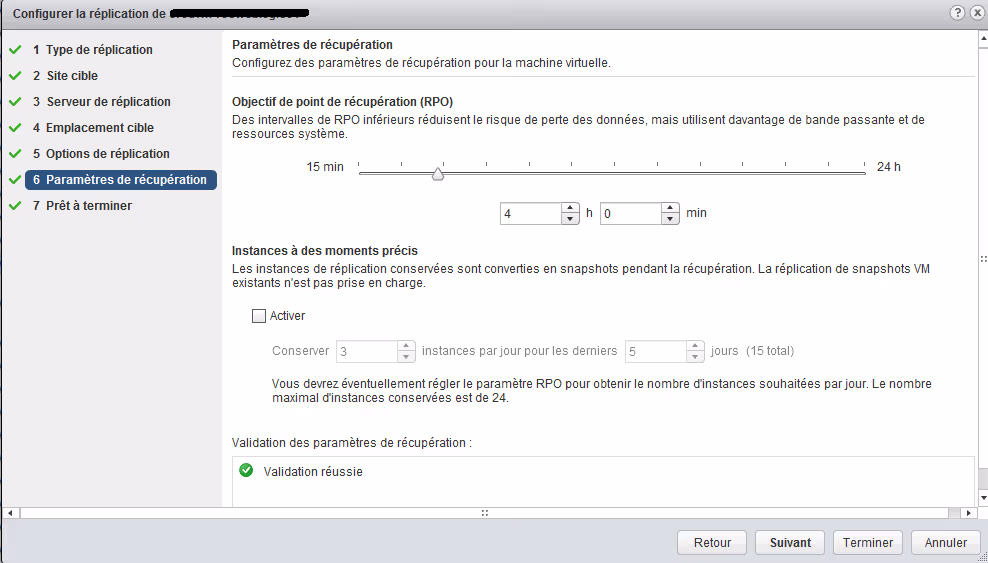Close the replication configuration dialog

pyautogui.click(x=975, y=12)
